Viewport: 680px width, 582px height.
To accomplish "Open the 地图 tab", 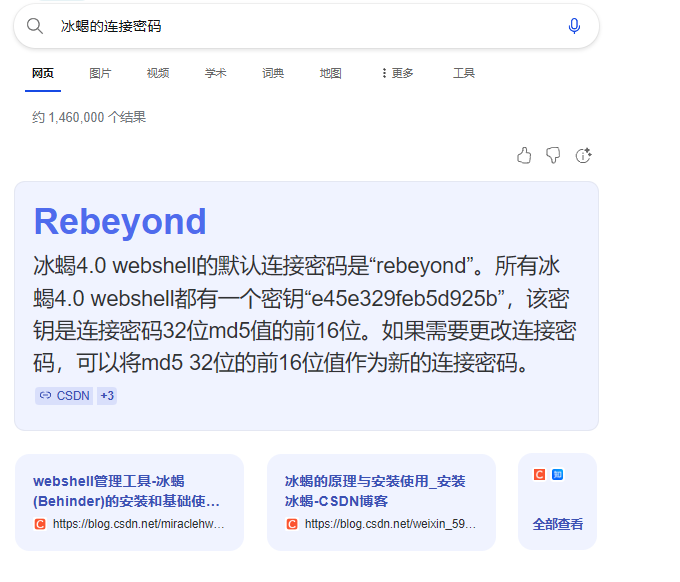I will pos(330,73).
